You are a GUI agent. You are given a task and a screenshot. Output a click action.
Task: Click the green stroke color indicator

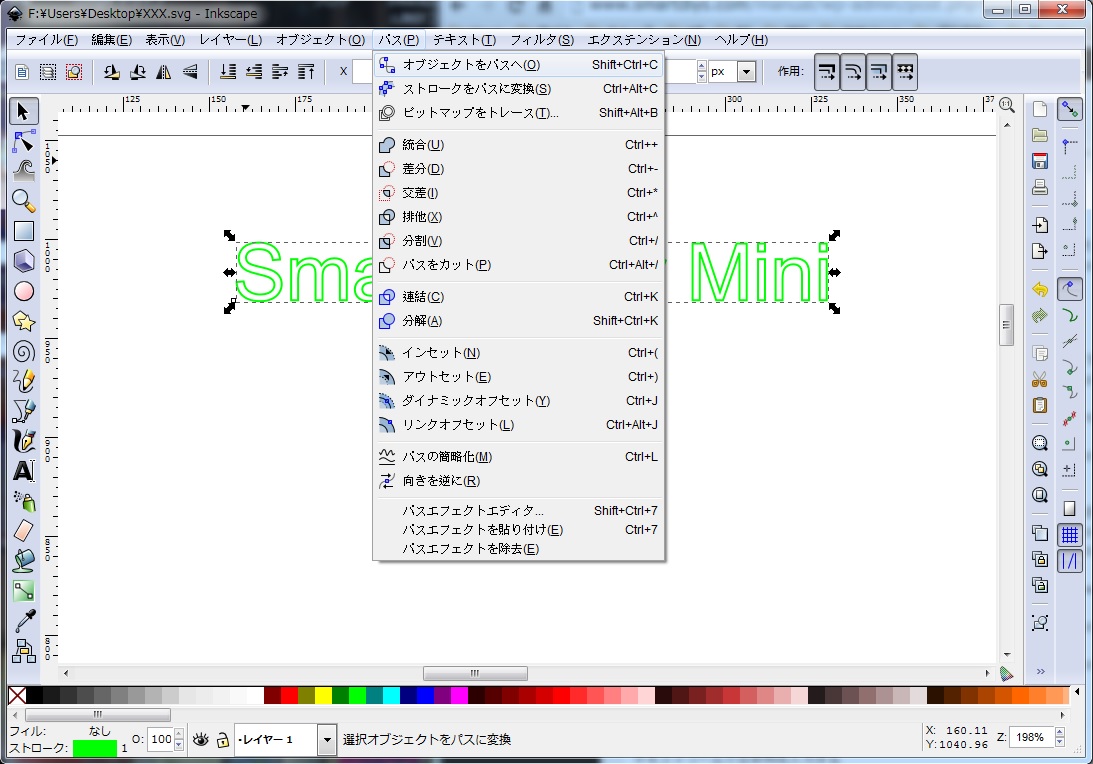[x=95, y=748]
